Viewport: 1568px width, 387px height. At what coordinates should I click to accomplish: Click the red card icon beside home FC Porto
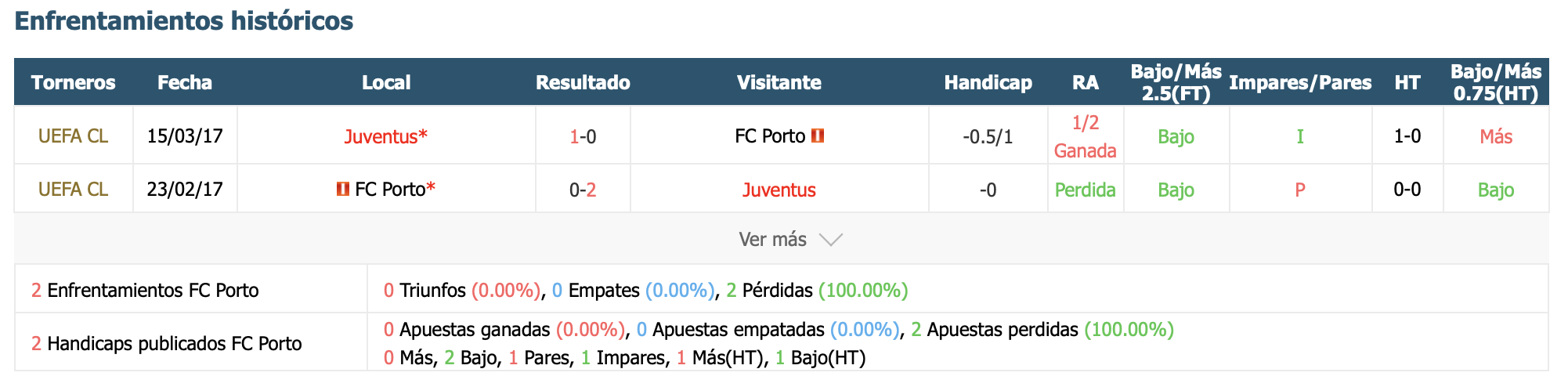pos(342,189)
